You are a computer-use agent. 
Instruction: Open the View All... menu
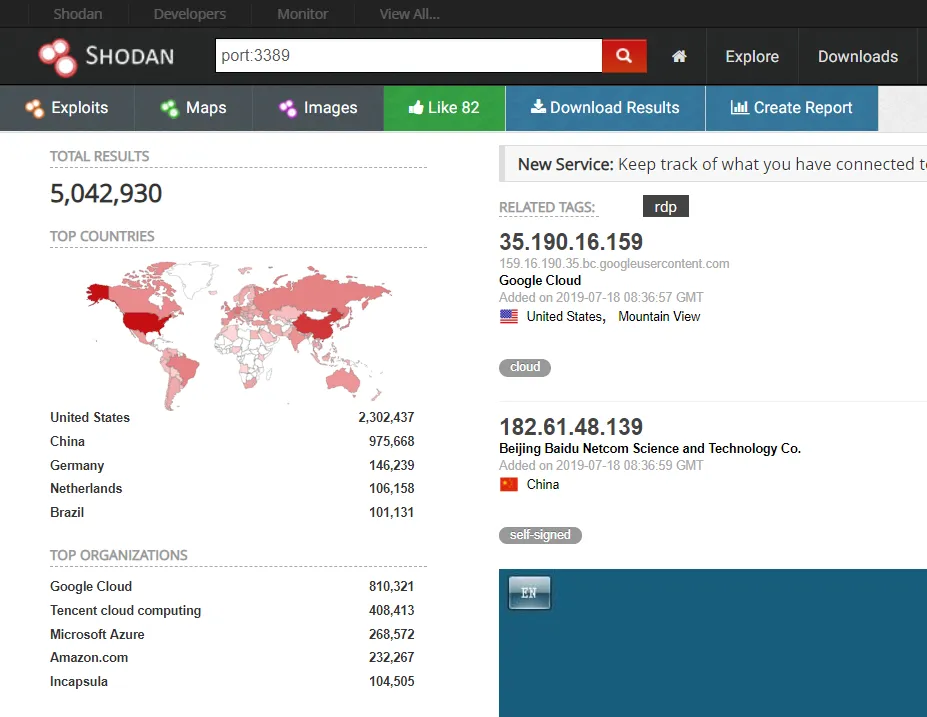[410, 14]
